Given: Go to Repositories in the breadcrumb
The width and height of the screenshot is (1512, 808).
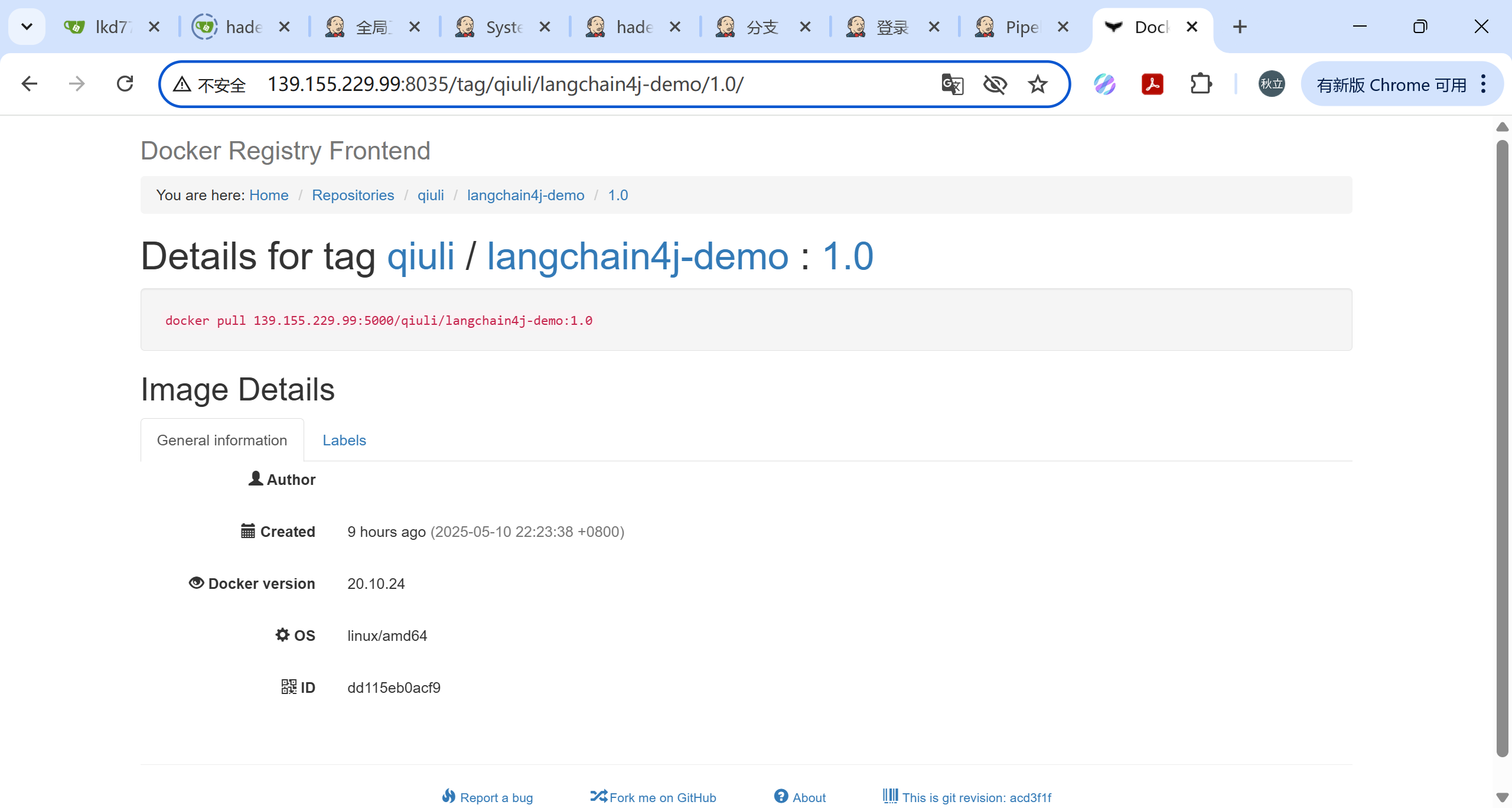Looking at the screenshot, I should [353, 195].
